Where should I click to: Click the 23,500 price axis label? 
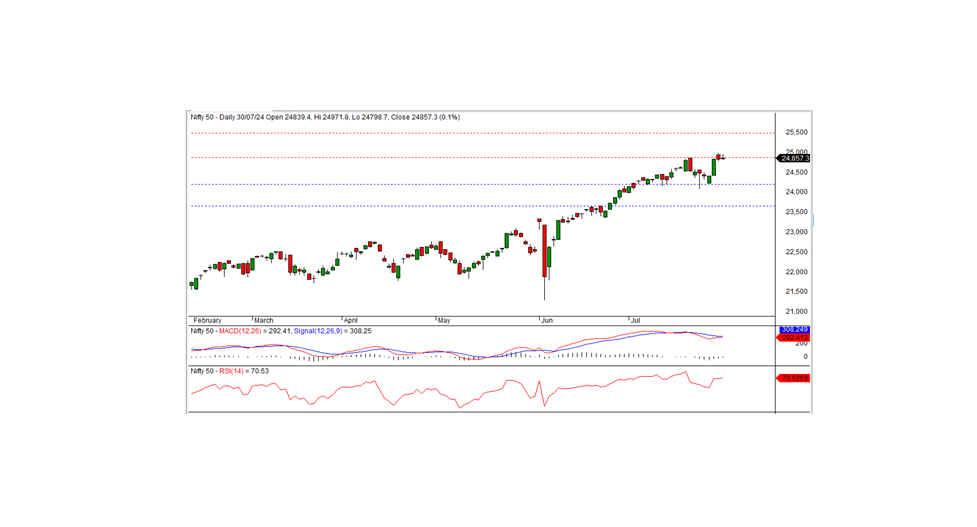click(796, 212)
